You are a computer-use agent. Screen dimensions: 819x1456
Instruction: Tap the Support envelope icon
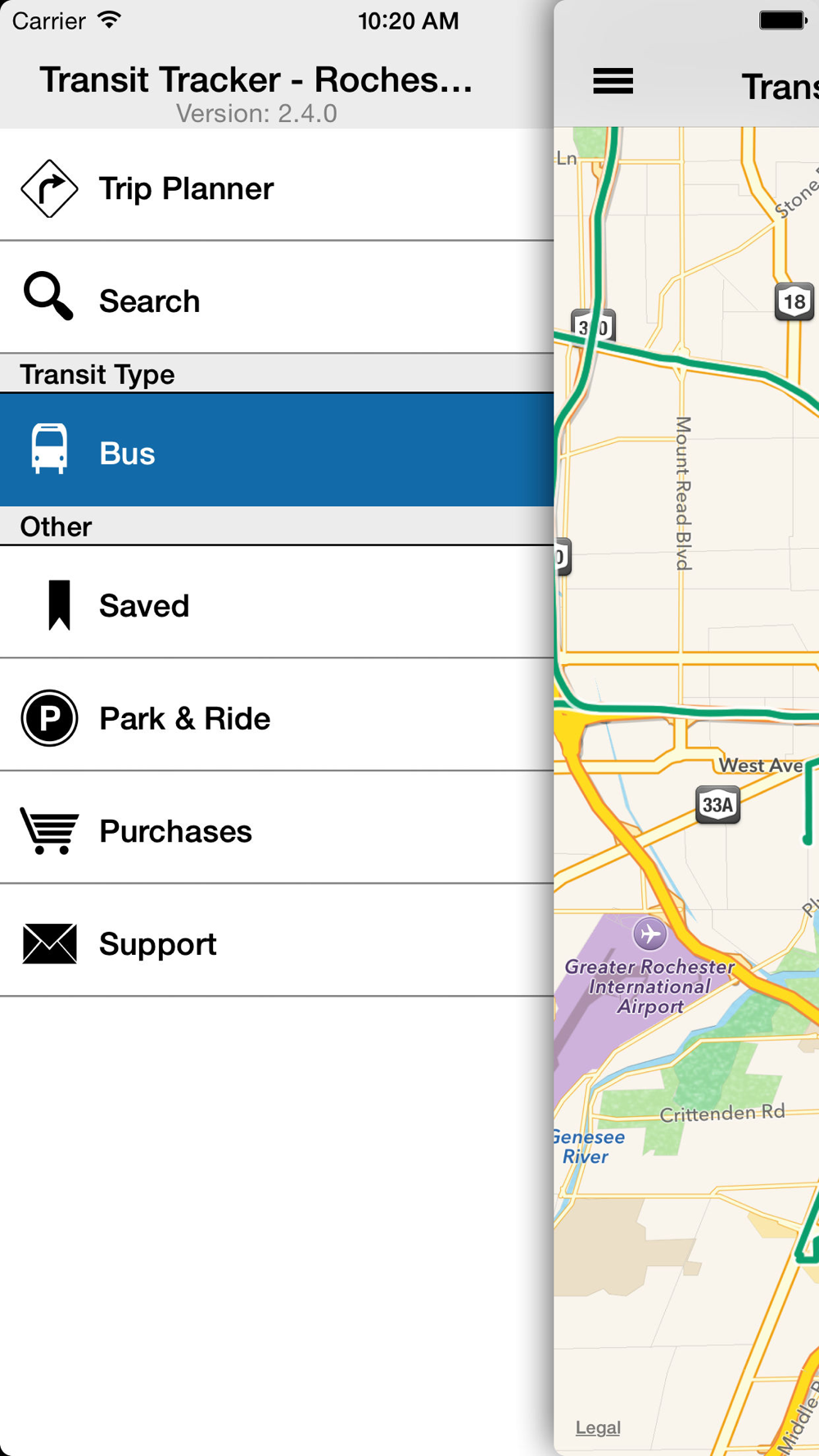tap(49, 943)
